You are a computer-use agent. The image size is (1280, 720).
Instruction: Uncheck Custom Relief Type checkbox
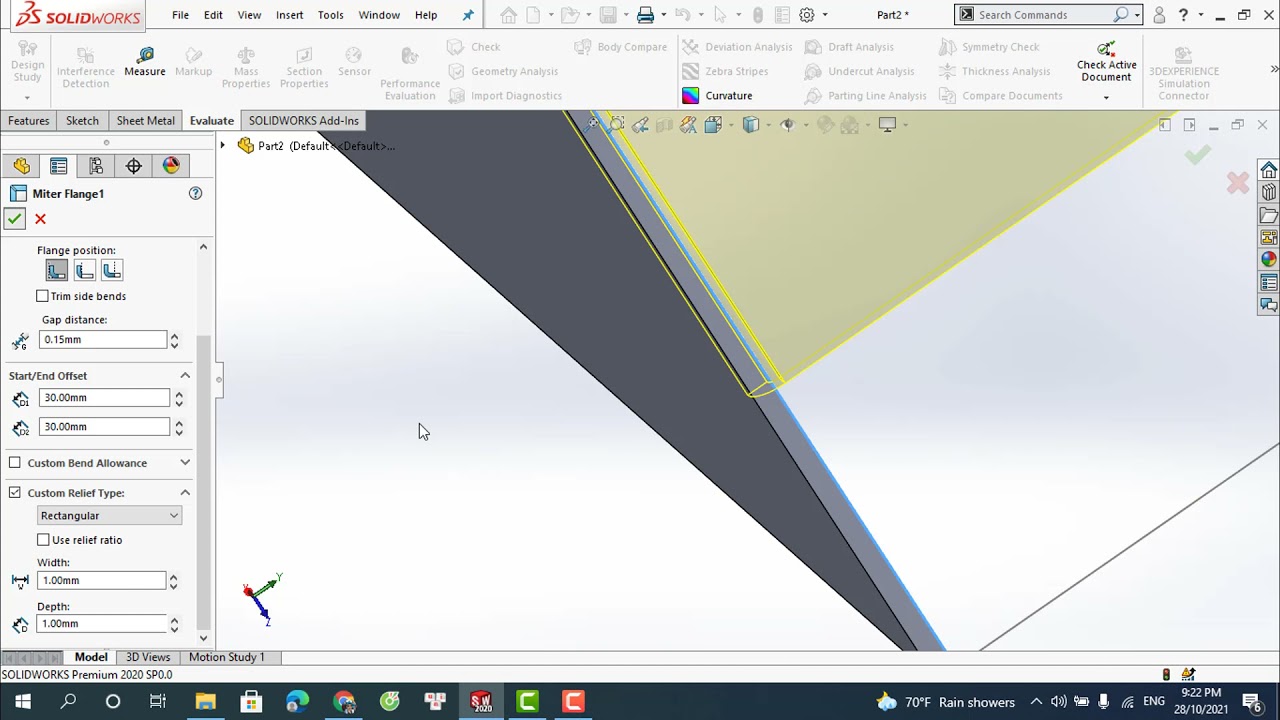click(x=15, y=493)
